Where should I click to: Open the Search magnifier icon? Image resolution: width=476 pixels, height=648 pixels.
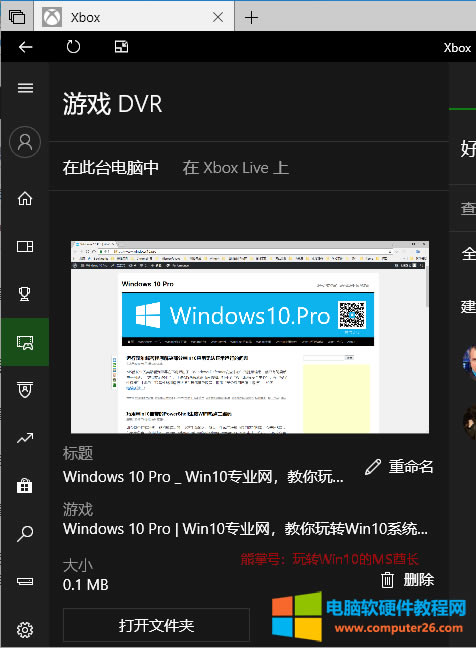pyautogui.click(x=25, y=534)
